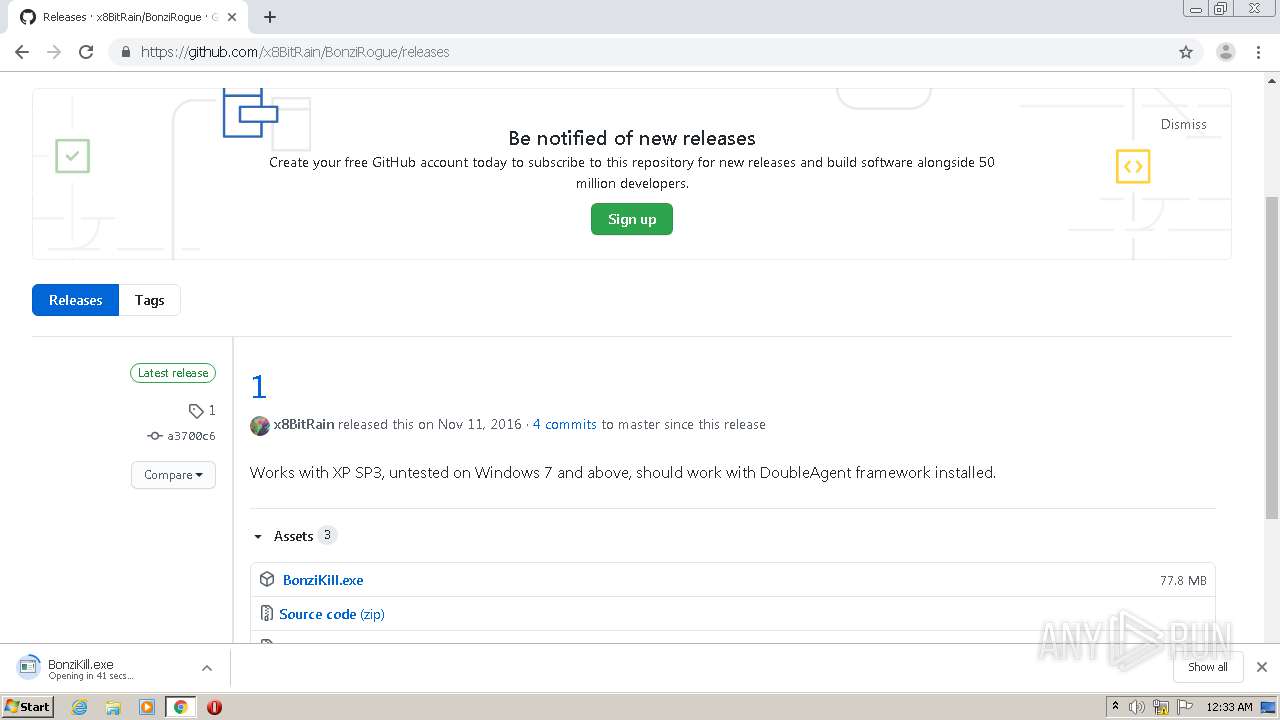
Task: Open the tag 1 link
Action: pyautogui.click(x=202, y=410)
